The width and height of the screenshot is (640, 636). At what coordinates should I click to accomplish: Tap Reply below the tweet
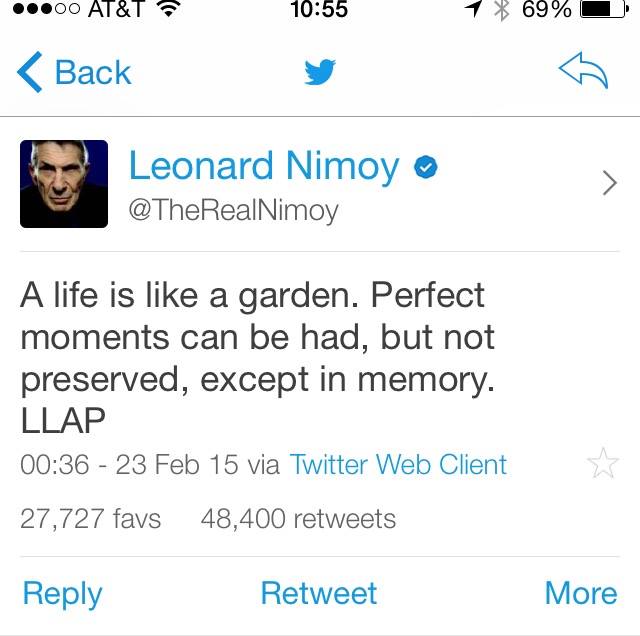(x=62, y=593)
